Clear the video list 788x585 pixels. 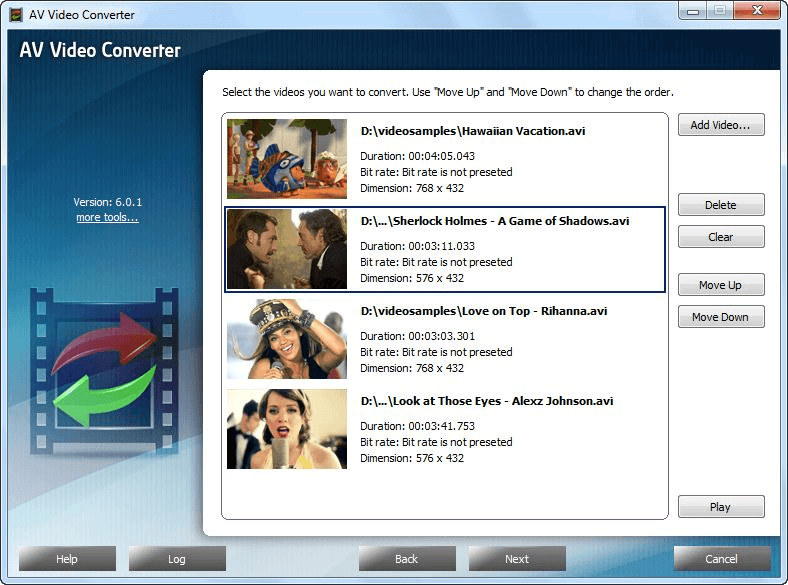(721, 237)
